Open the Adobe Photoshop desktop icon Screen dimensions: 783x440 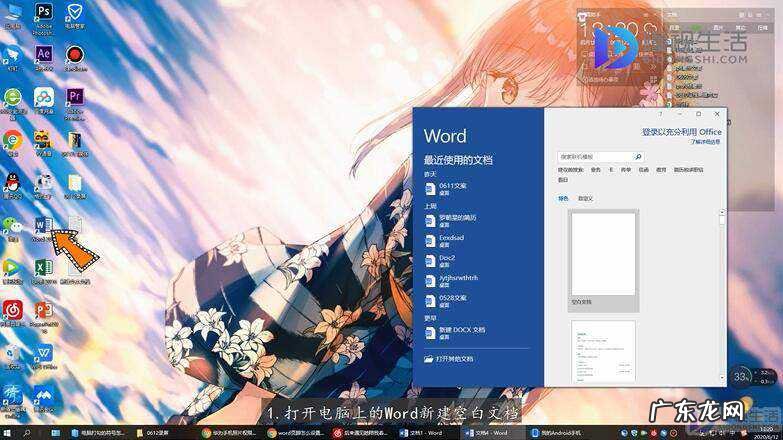(x=44, y=12)
